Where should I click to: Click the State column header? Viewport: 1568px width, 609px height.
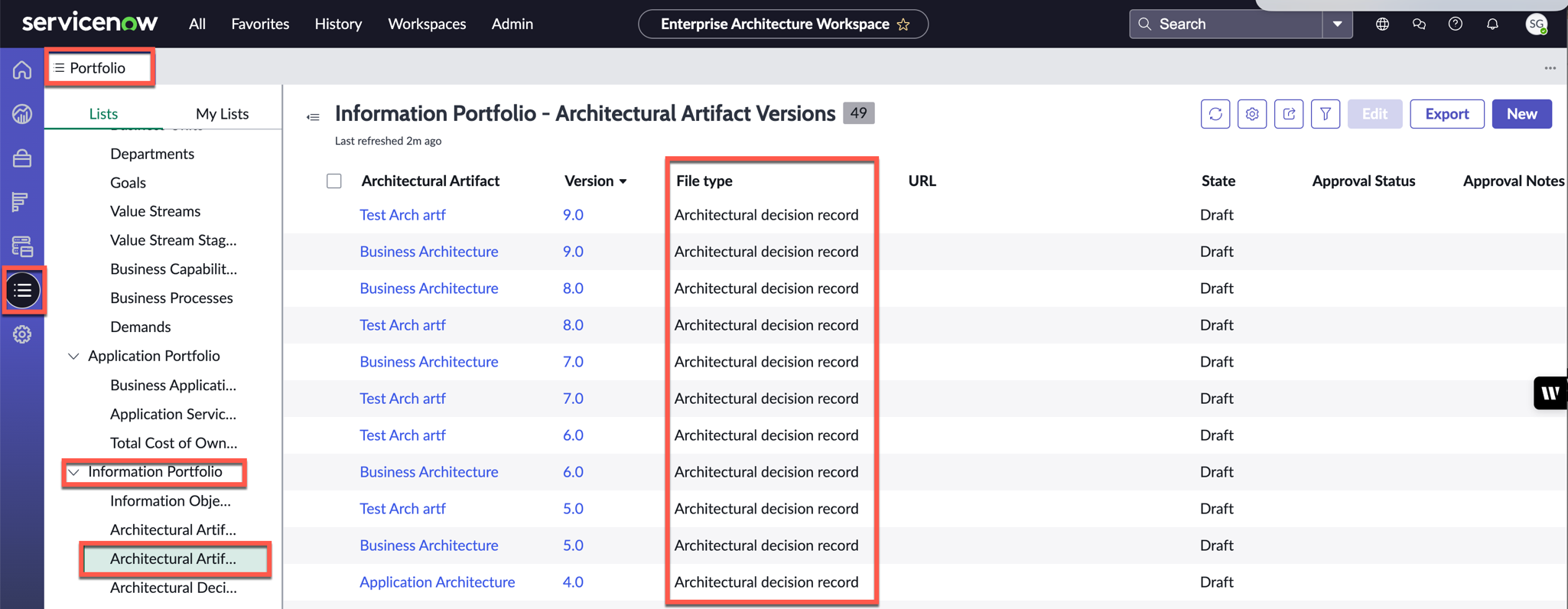tap(1218, 181)
